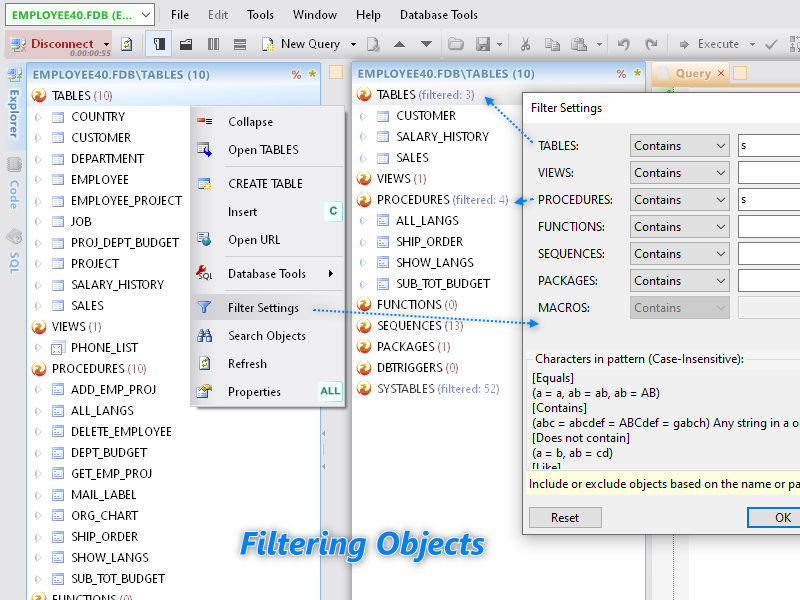
Task: Select the PHONE_LIST view in left tree
Action: pos(105,347)
